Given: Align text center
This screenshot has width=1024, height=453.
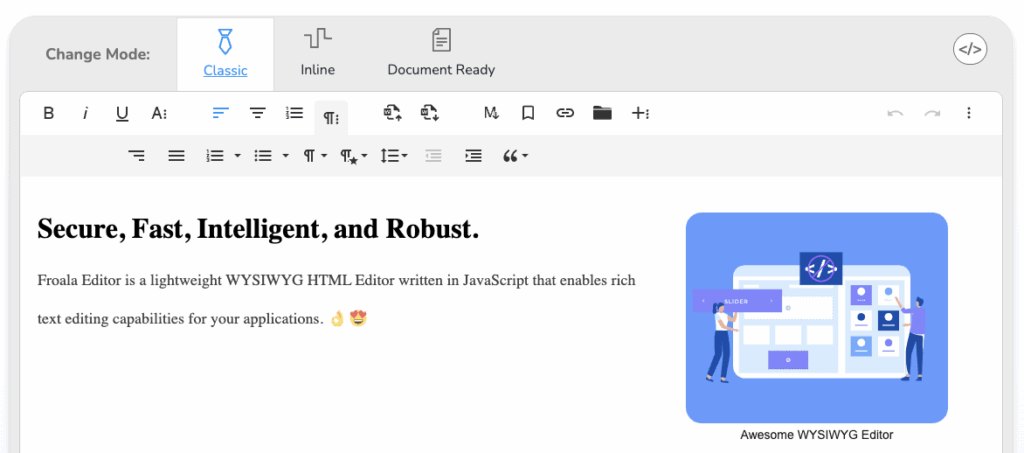Looking at the screenshot, I should tap(258, 113).
